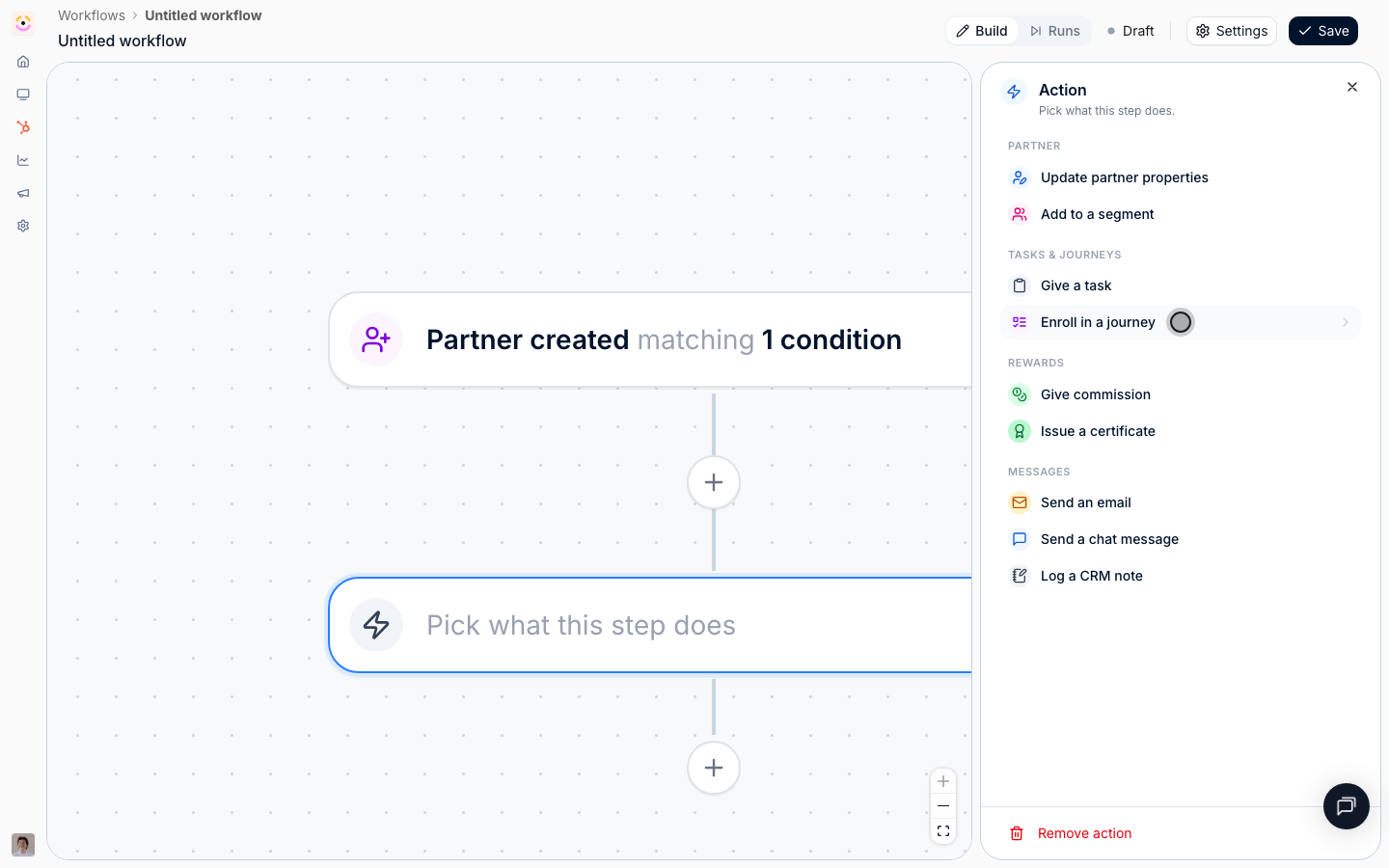Screen dimensions: 1389x868
Task: Open workflow Settings button
Action: (x=1232, y=31)
